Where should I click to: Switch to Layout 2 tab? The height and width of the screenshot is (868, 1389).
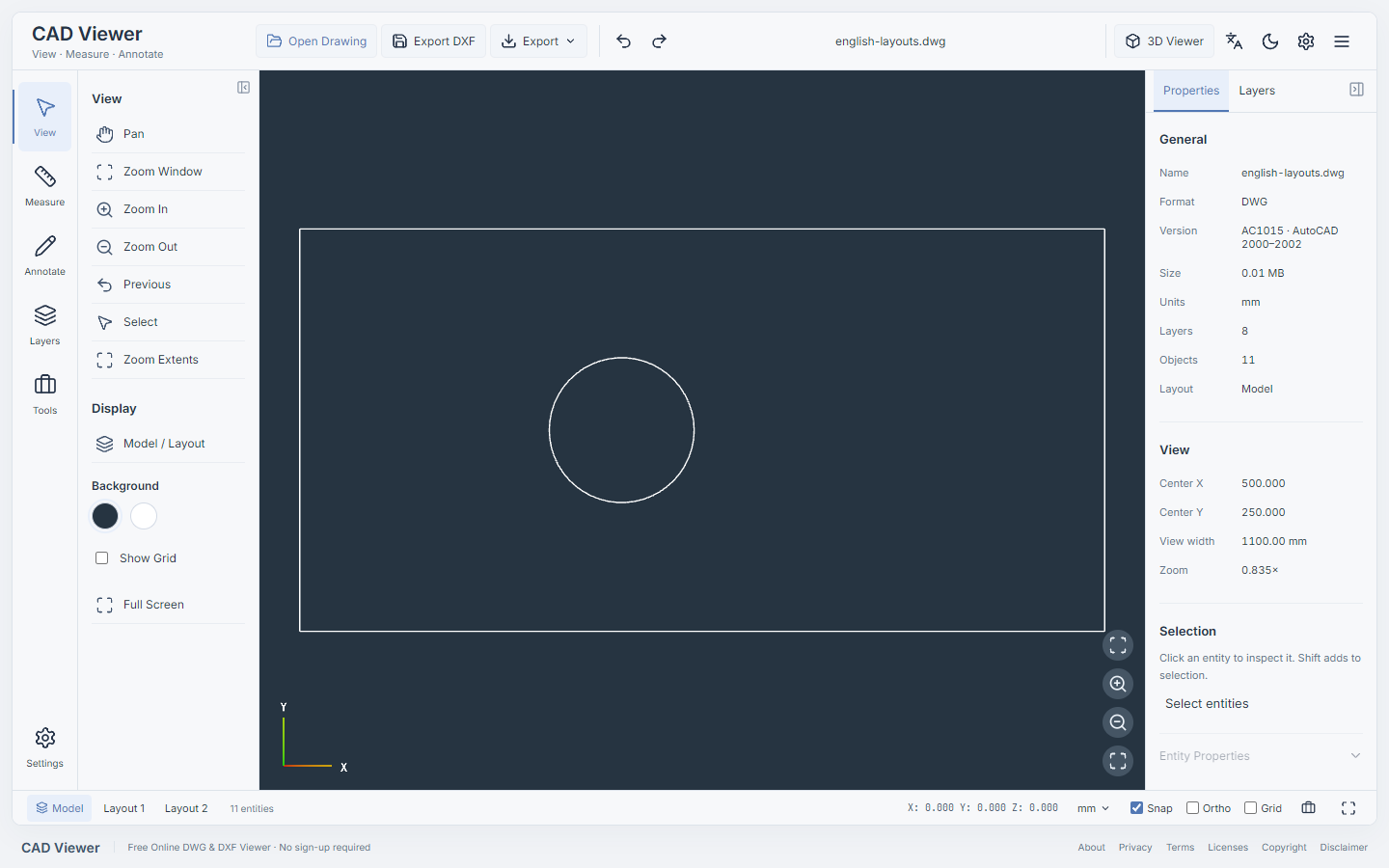coord(186,808)
